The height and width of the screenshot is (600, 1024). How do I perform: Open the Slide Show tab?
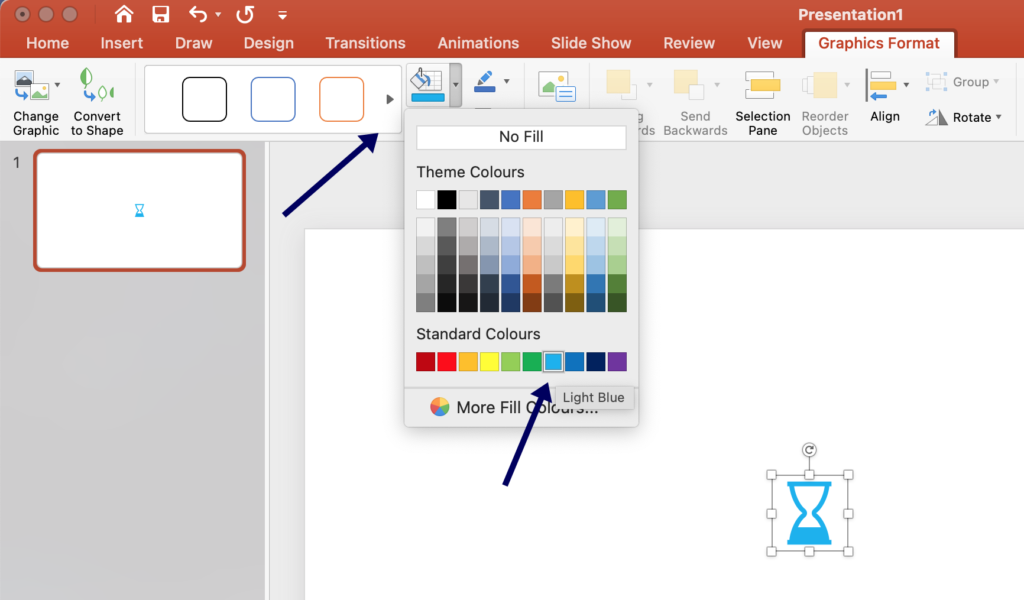click(590, 43)
